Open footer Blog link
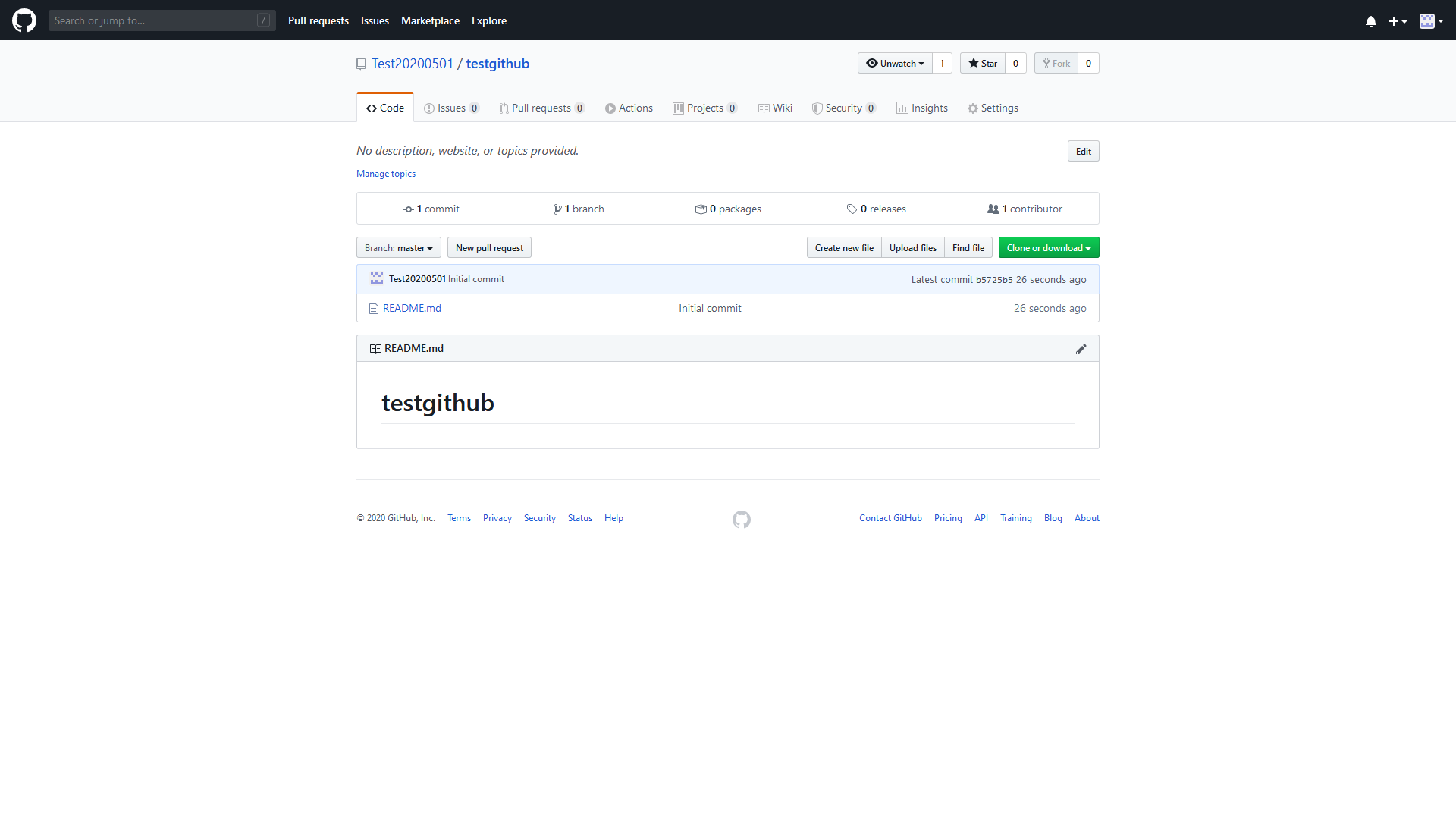The width and height of the screenshot is (1456, 833). [x=1053, y=518]
